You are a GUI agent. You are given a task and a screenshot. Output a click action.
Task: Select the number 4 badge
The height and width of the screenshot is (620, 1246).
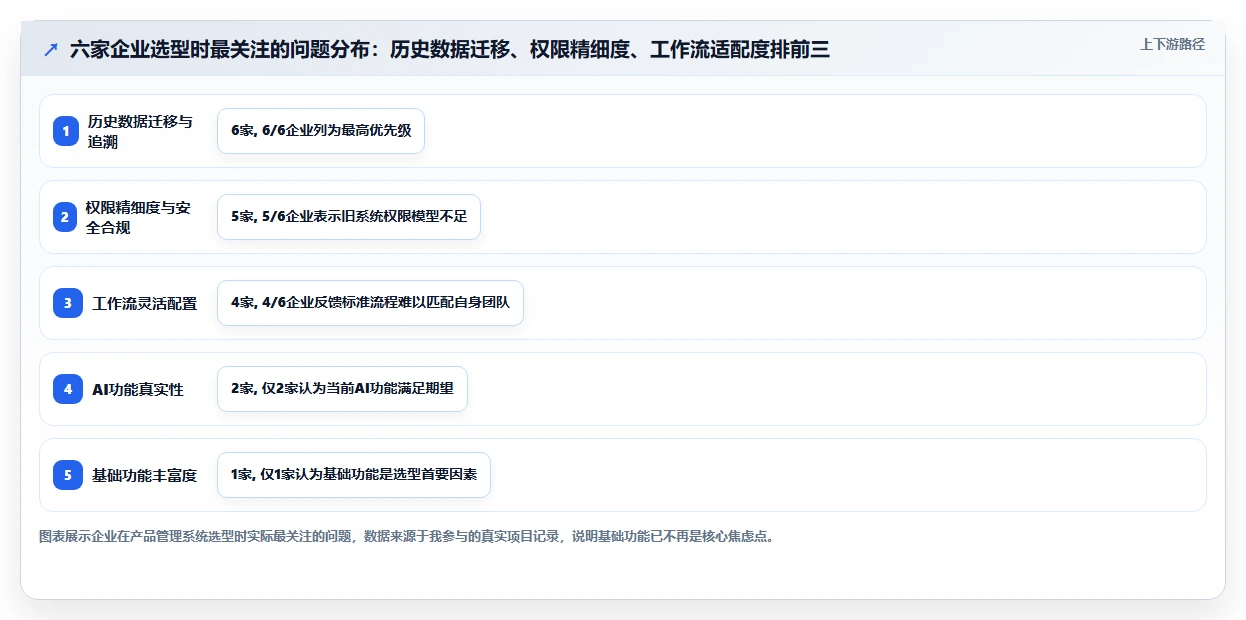tap(68, 389)
